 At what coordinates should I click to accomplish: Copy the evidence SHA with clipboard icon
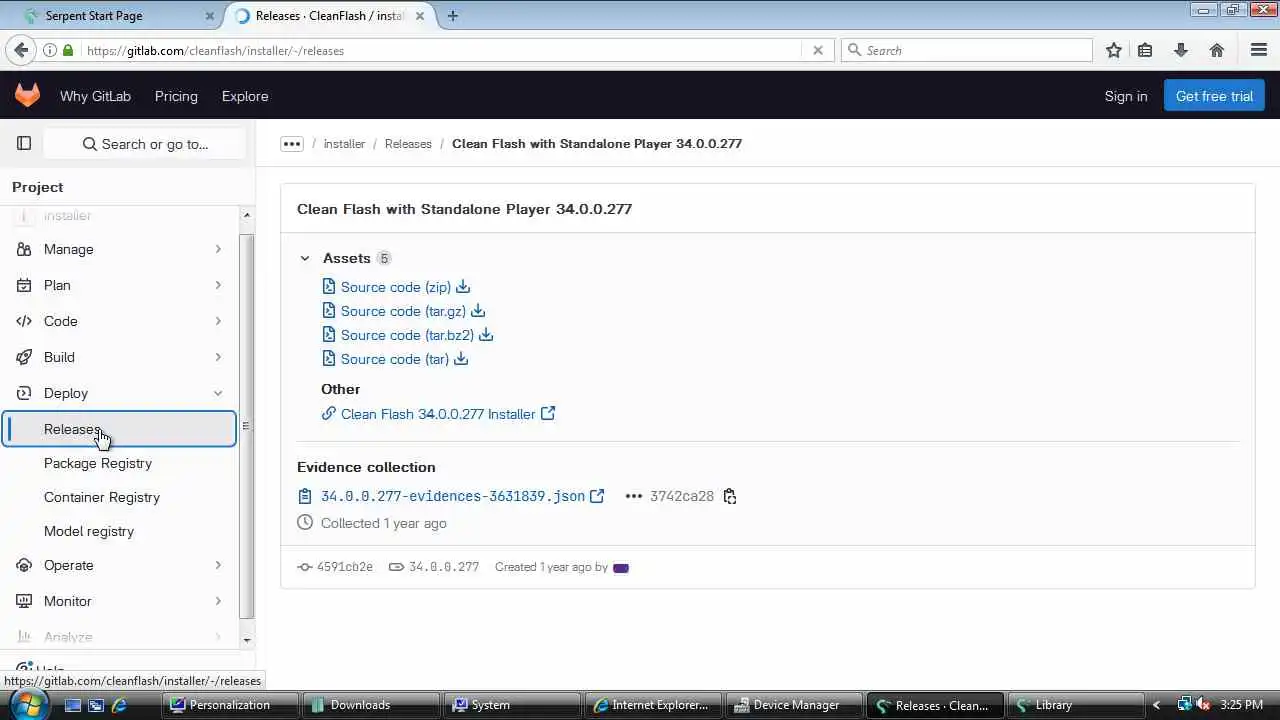tap(730, 496)
